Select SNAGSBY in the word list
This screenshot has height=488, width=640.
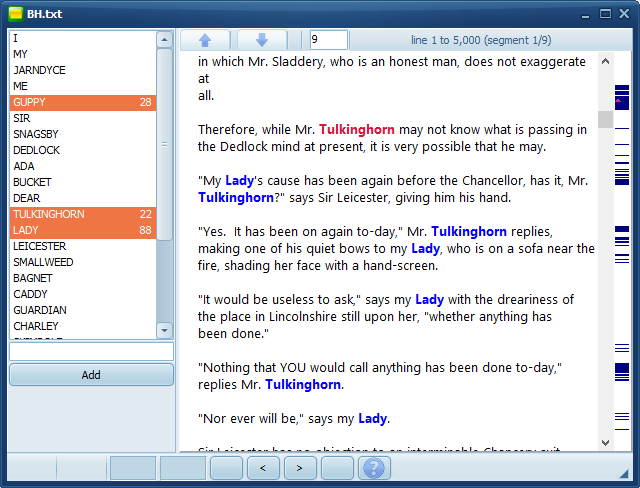tap(83, 134)
